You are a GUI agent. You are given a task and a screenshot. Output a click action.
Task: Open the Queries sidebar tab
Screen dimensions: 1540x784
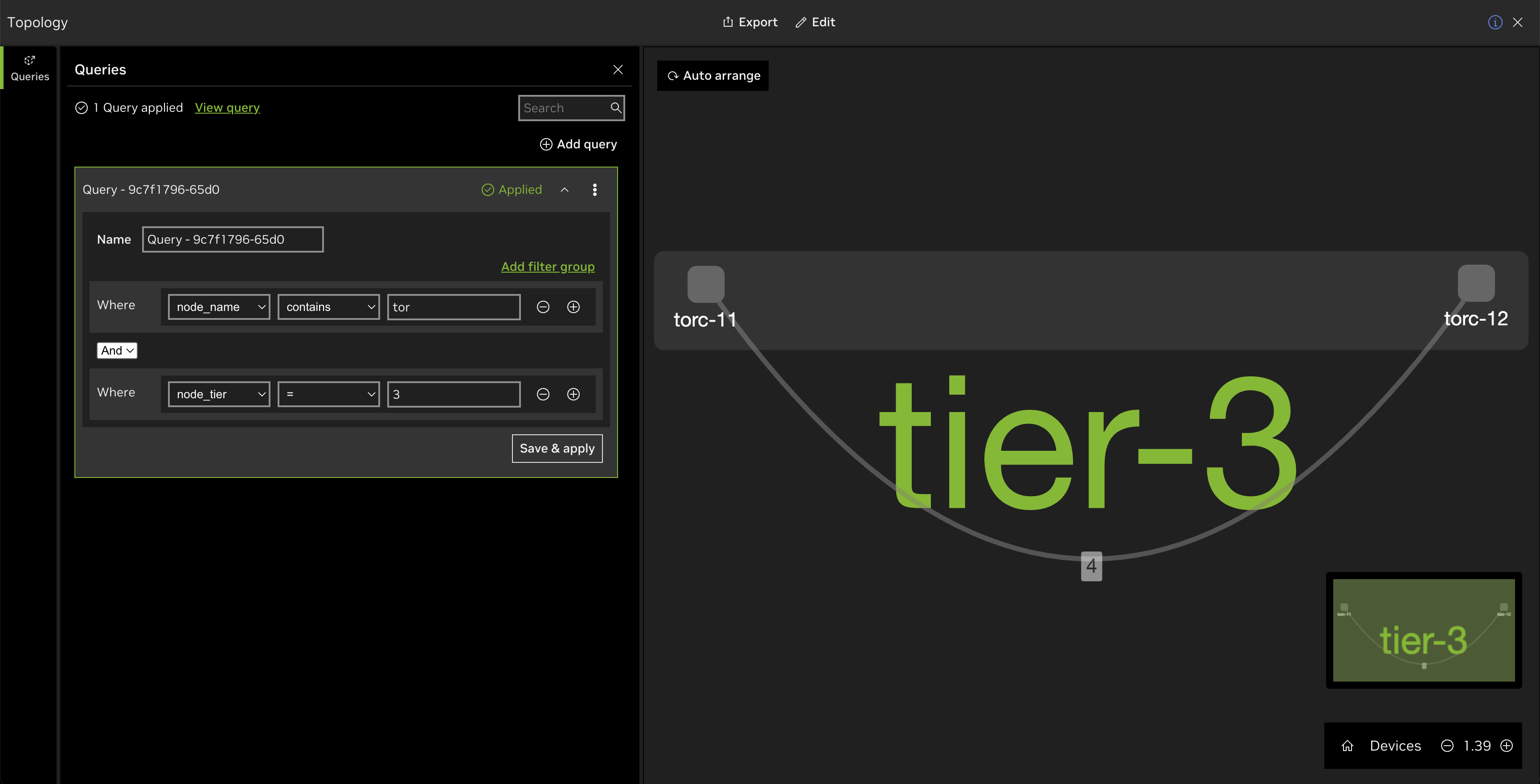(x=30, y=68)
